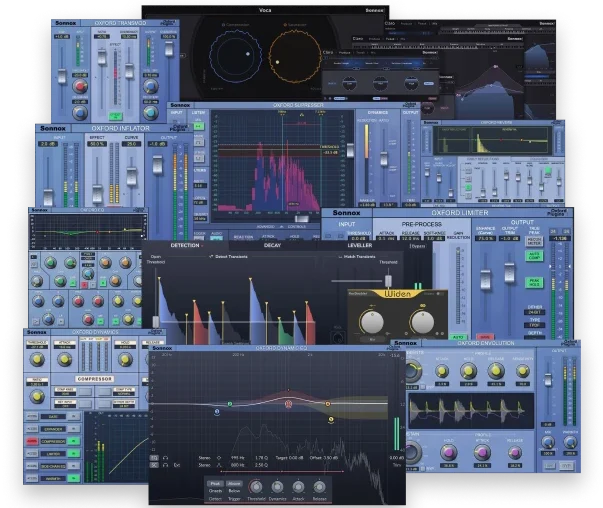603x508 pixels.
Task: Click the Threshold knob in Dynamic EQ
Action: (x=256, y=487)
